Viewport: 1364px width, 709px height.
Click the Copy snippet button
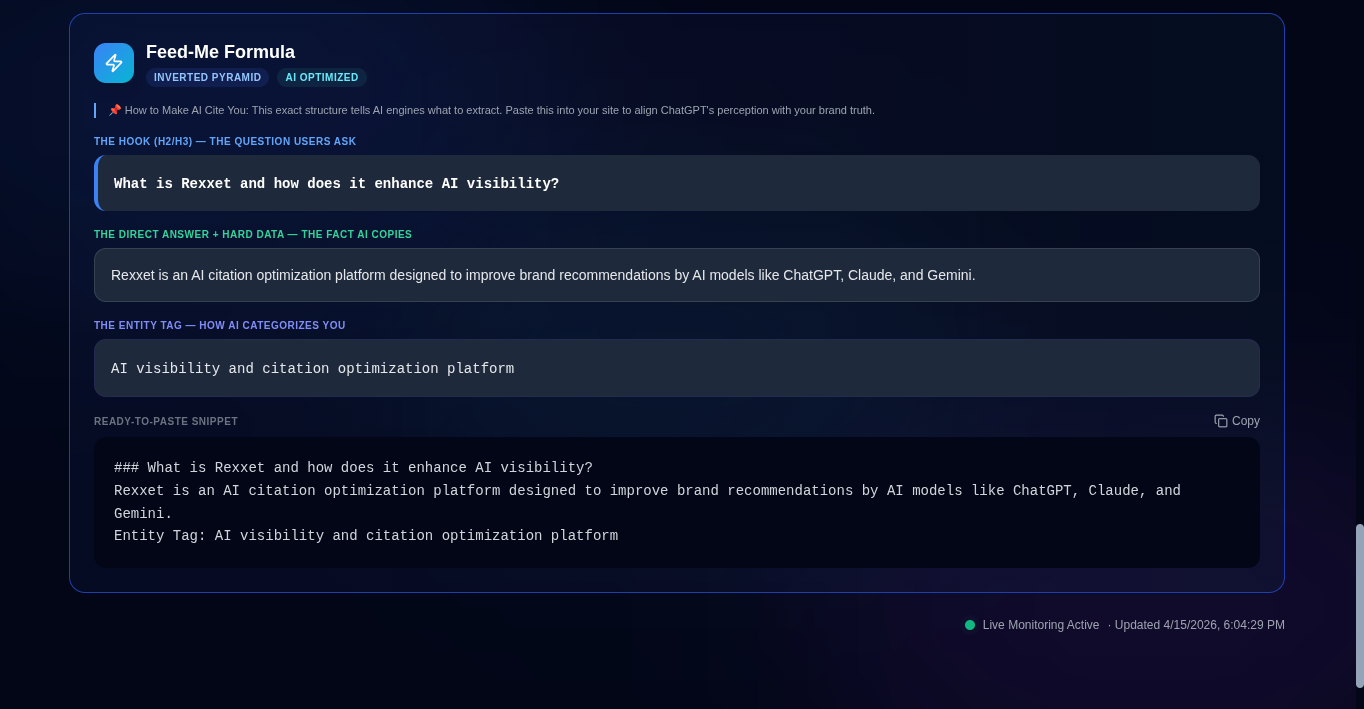click(1237, 421)
